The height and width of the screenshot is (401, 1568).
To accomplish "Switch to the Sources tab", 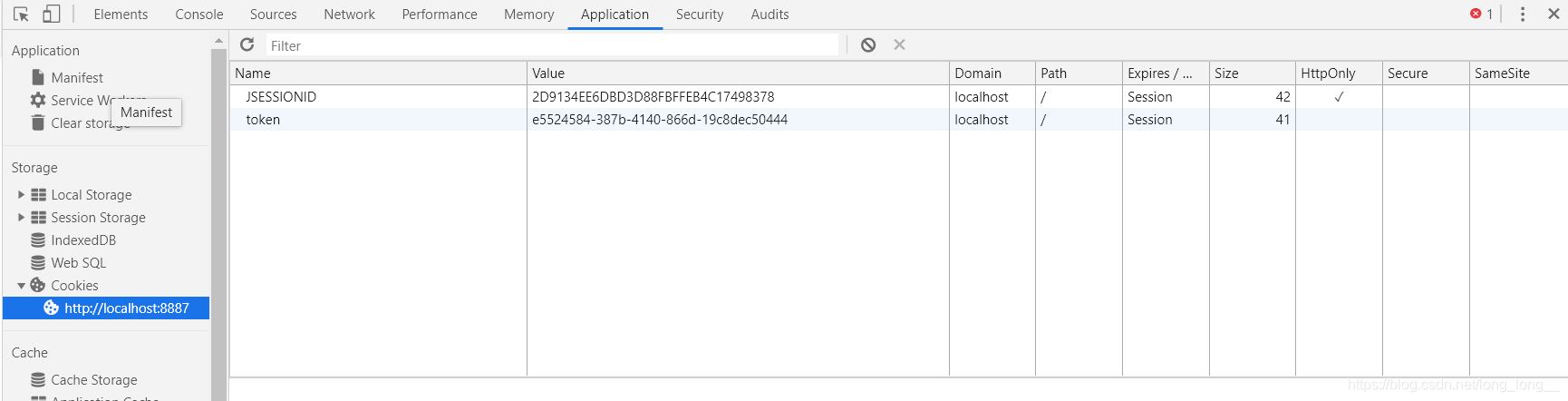I will click(x=273, y=15).
